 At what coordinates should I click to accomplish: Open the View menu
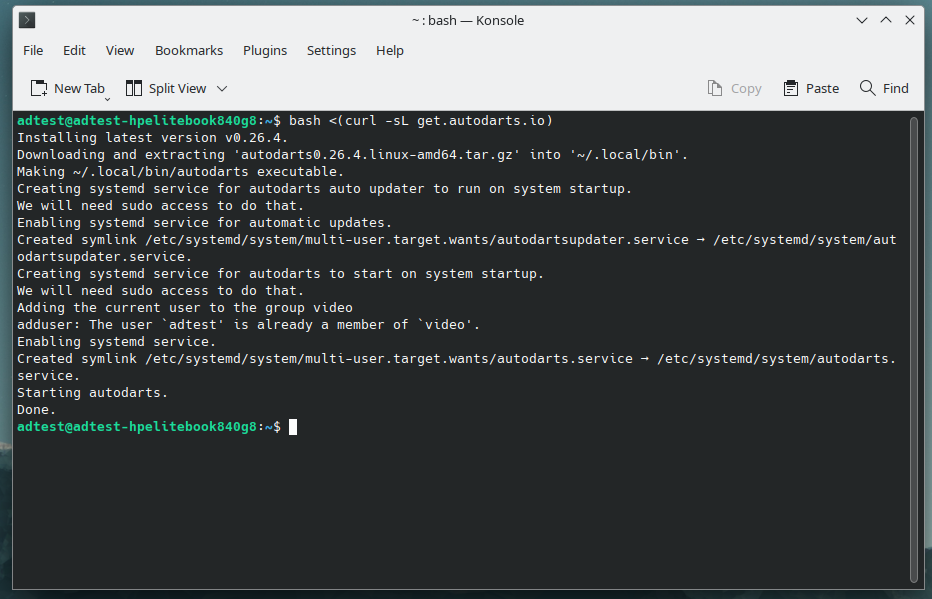click(x=120, y=51)
